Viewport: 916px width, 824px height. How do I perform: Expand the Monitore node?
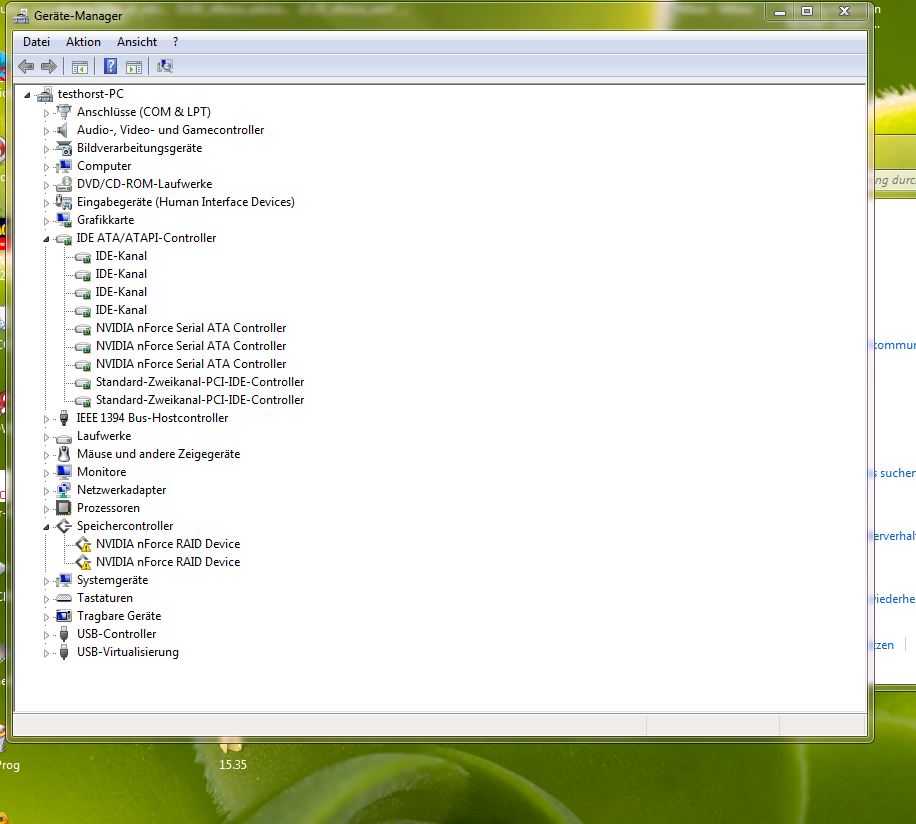pyautogui.click(x=46, y=473)
